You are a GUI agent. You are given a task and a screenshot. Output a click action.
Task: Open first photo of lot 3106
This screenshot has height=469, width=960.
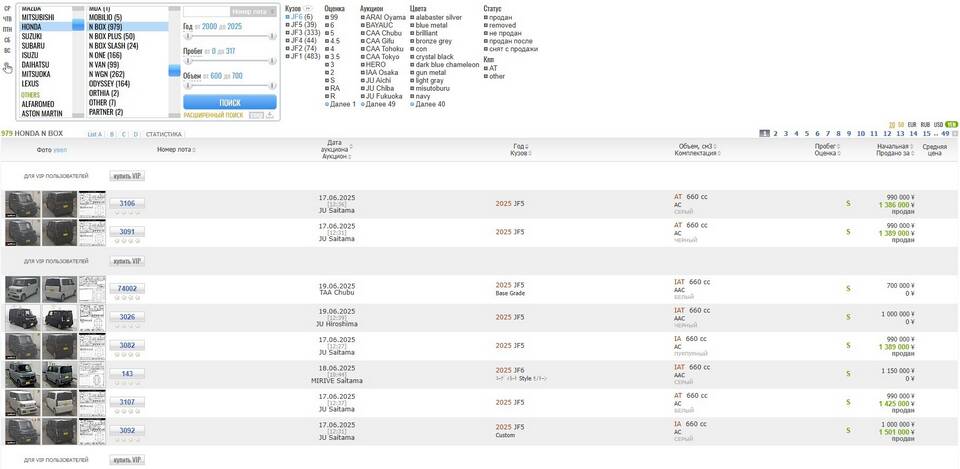[x=23, y=204]
